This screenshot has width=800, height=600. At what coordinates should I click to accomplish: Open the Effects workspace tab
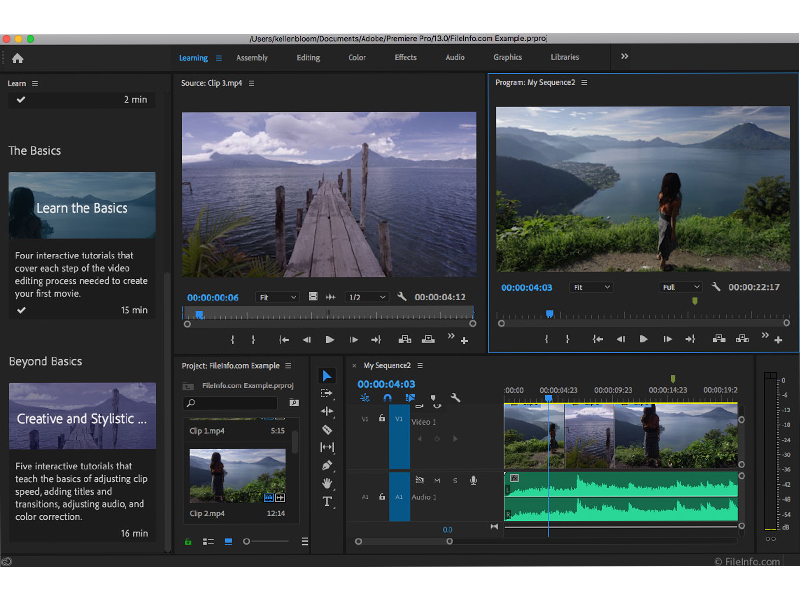[x=405, y=58]
